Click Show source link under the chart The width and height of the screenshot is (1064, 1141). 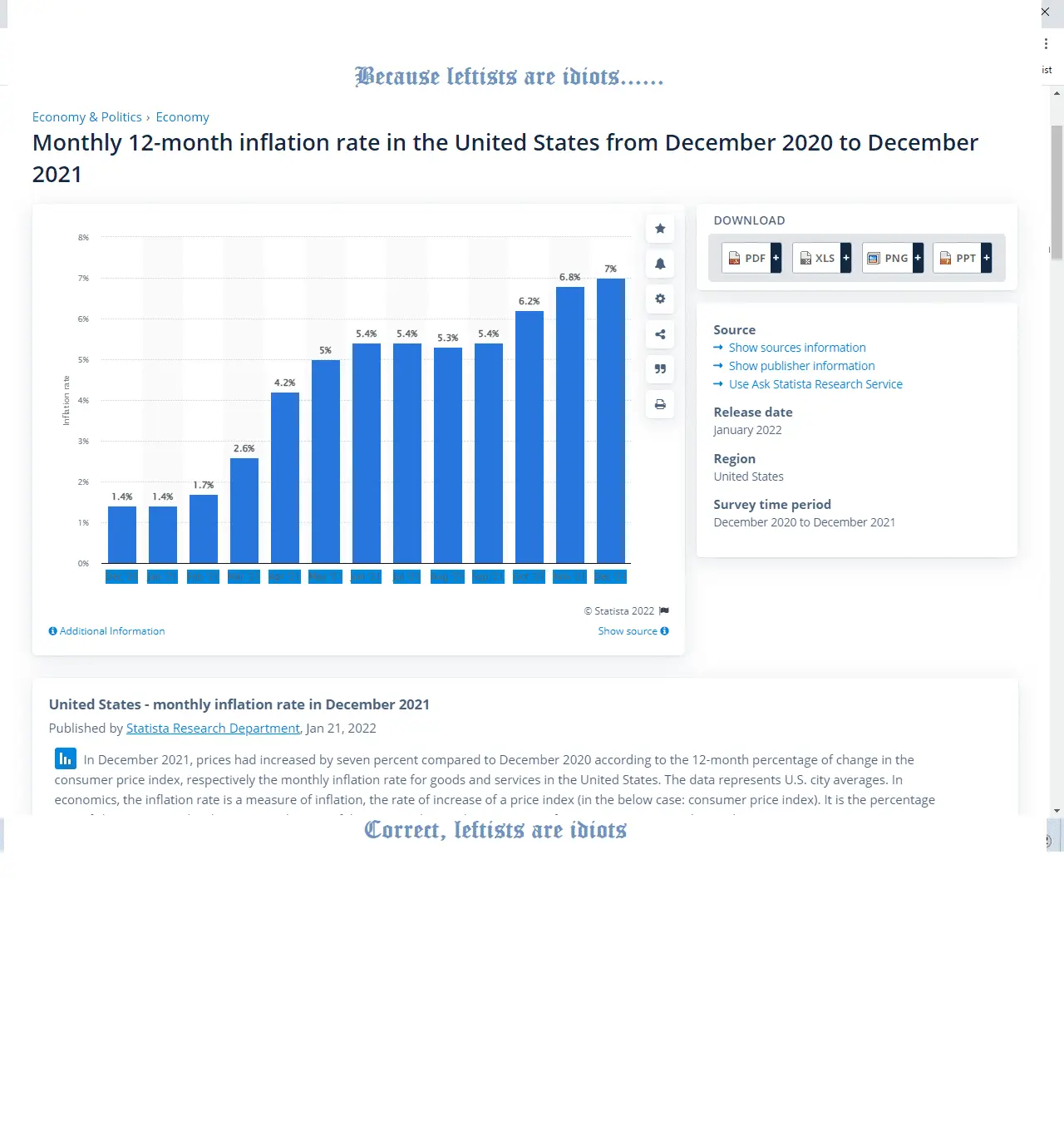pos(633,631)
